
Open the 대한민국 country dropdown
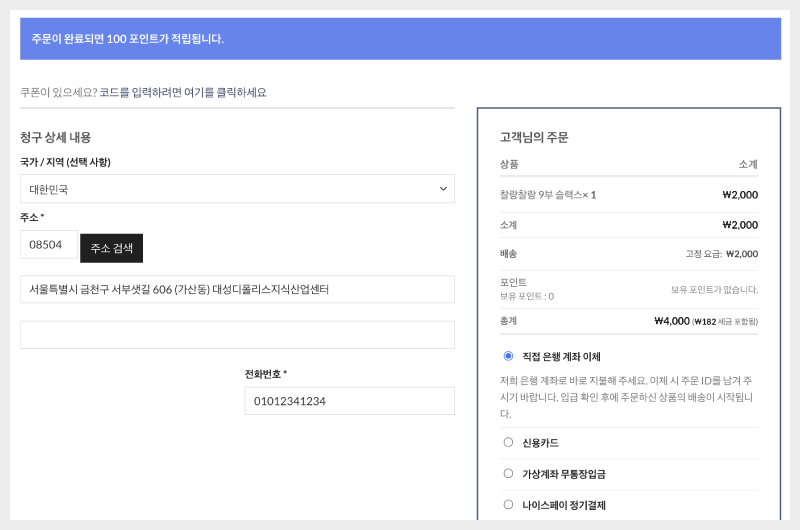tap(237, 189)
